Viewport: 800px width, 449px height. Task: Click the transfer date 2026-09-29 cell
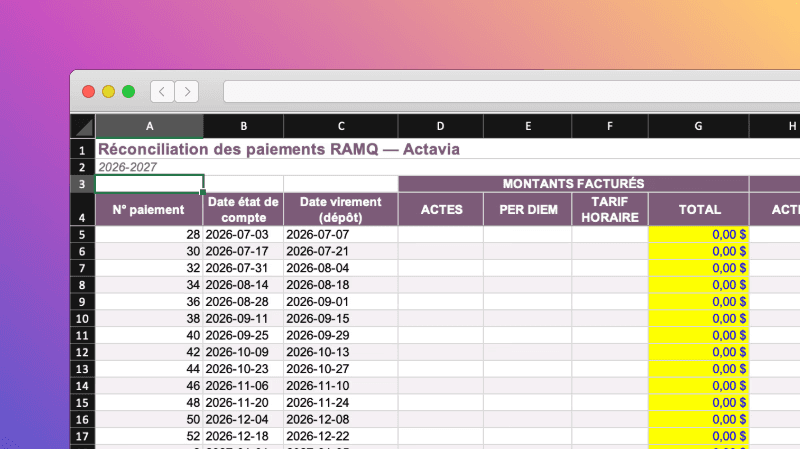[341, 336]
